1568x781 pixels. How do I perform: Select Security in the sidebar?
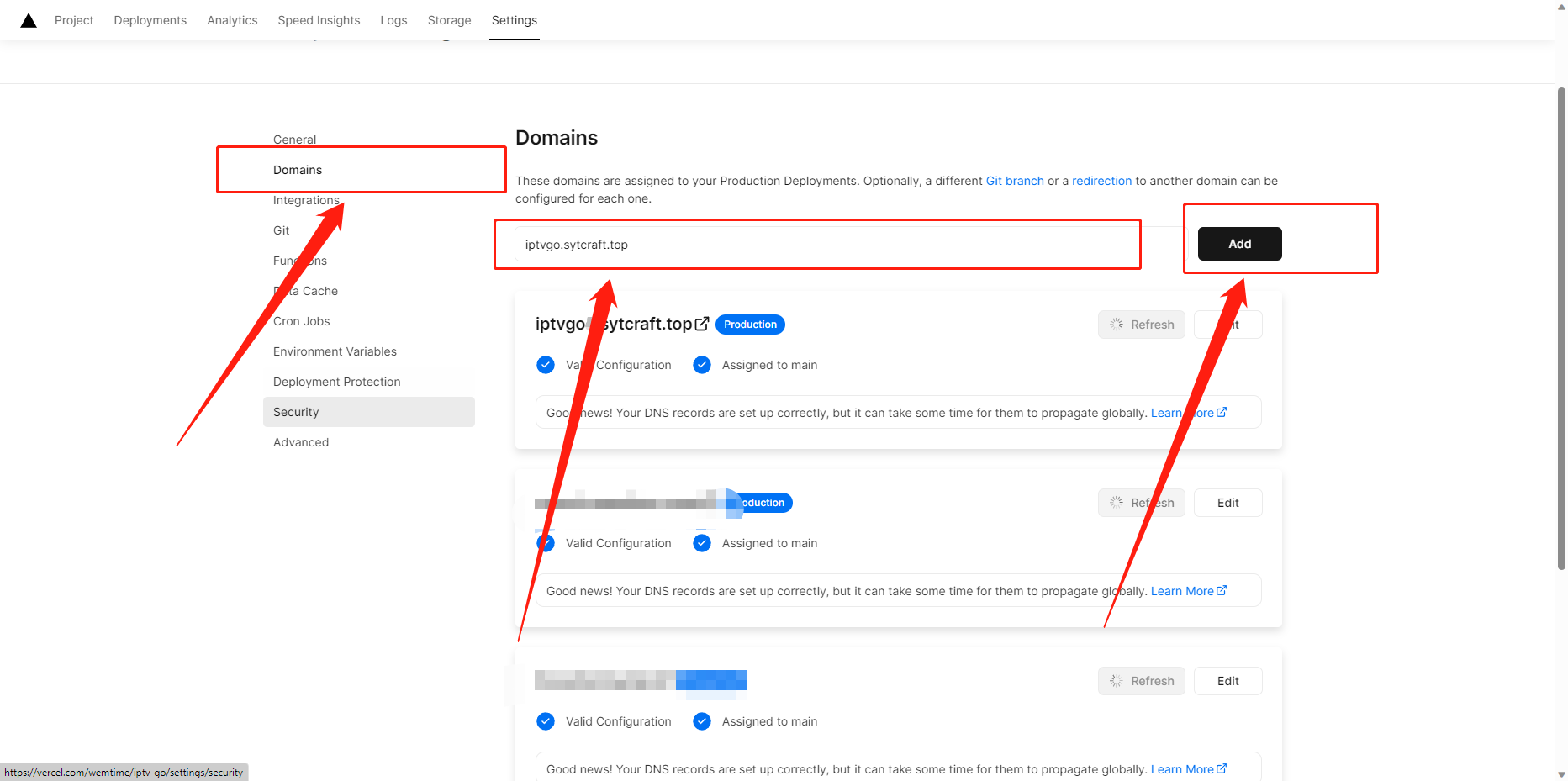click(369, 412)
